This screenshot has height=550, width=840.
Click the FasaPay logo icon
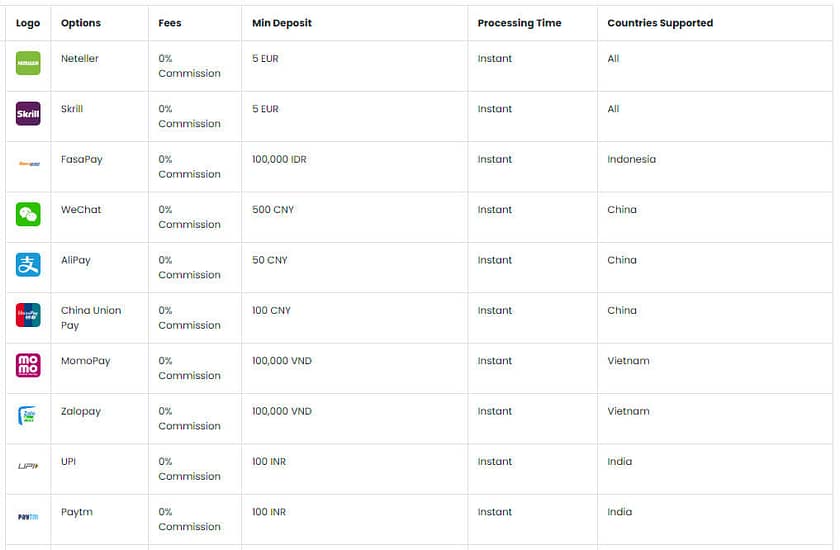(x=28, y=164)
